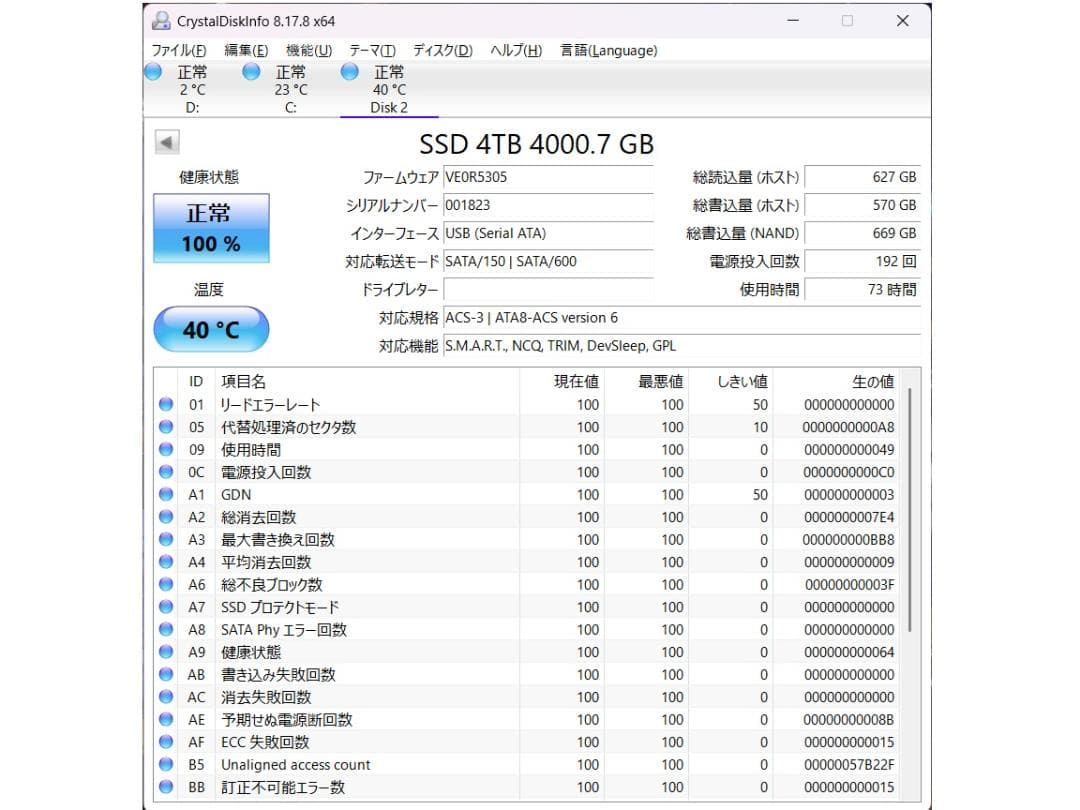The width and height of the screenshot is (1080, 810).
Task: Click blue status dot for ID 0C row
Action: coord(166,472)
